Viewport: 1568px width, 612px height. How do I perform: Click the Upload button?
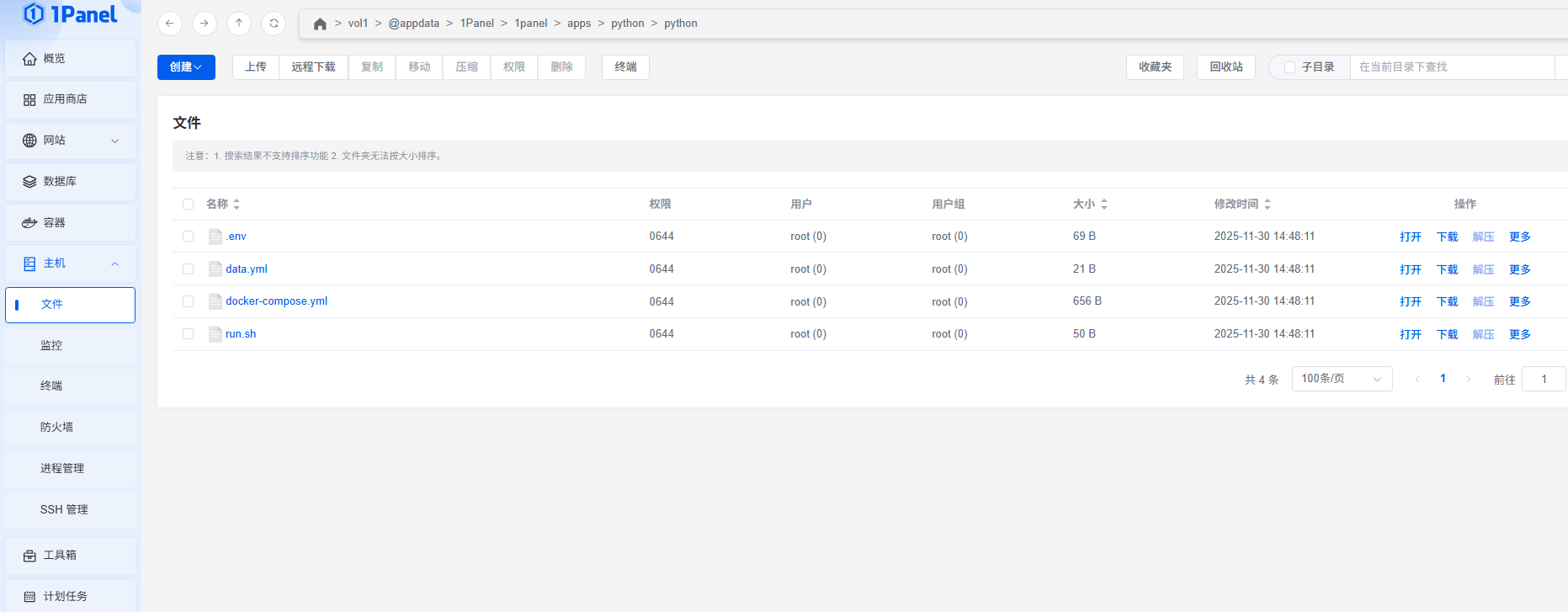click(256, 67)
